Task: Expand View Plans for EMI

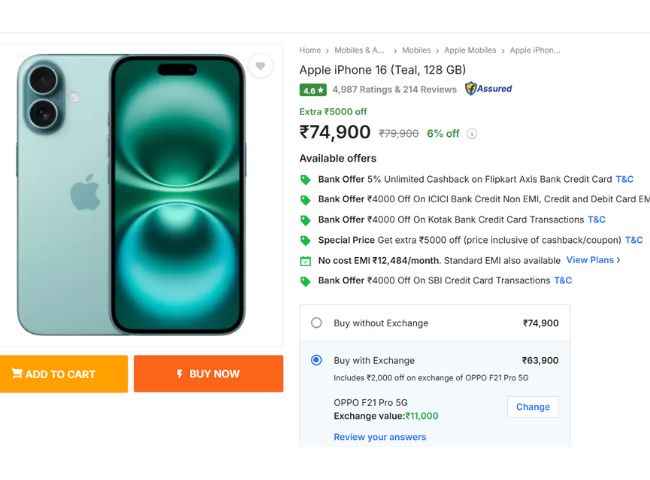Action: (593, 260)
